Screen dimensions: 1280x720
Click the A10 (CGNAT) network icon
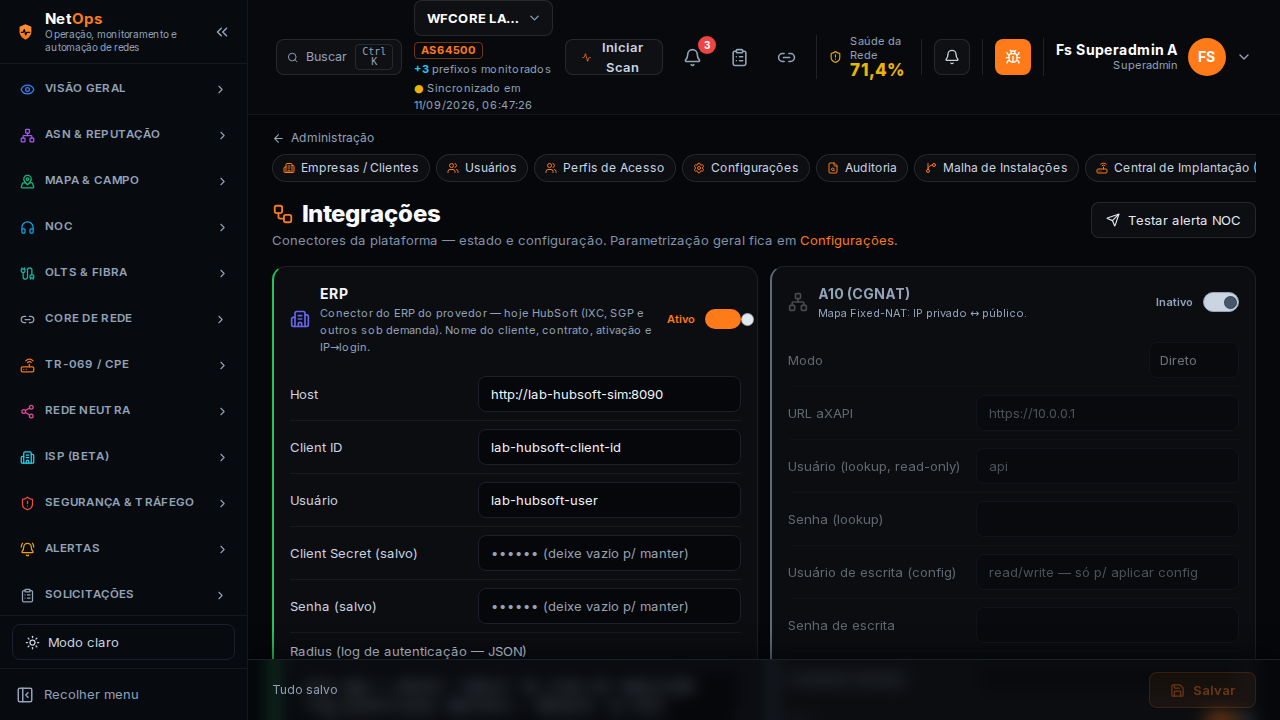coord(798,302)
